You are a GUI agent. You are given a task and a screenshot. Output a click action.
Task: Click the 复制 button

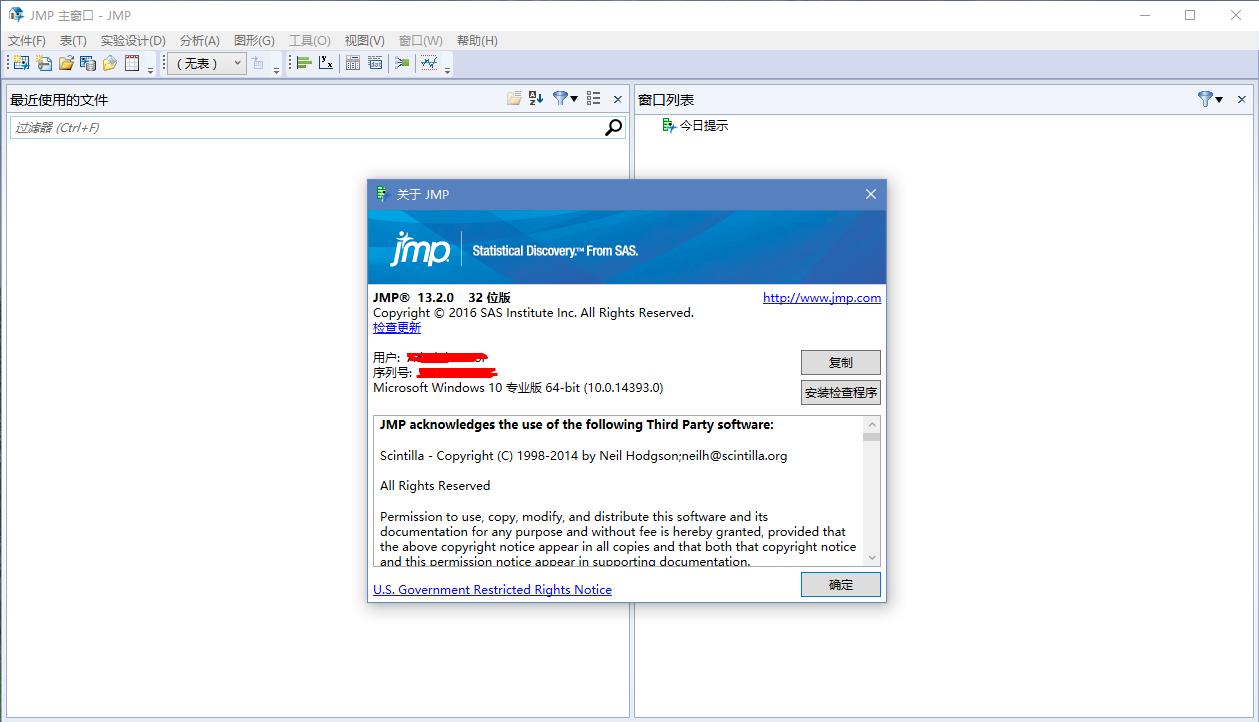[x=841, y=362]
